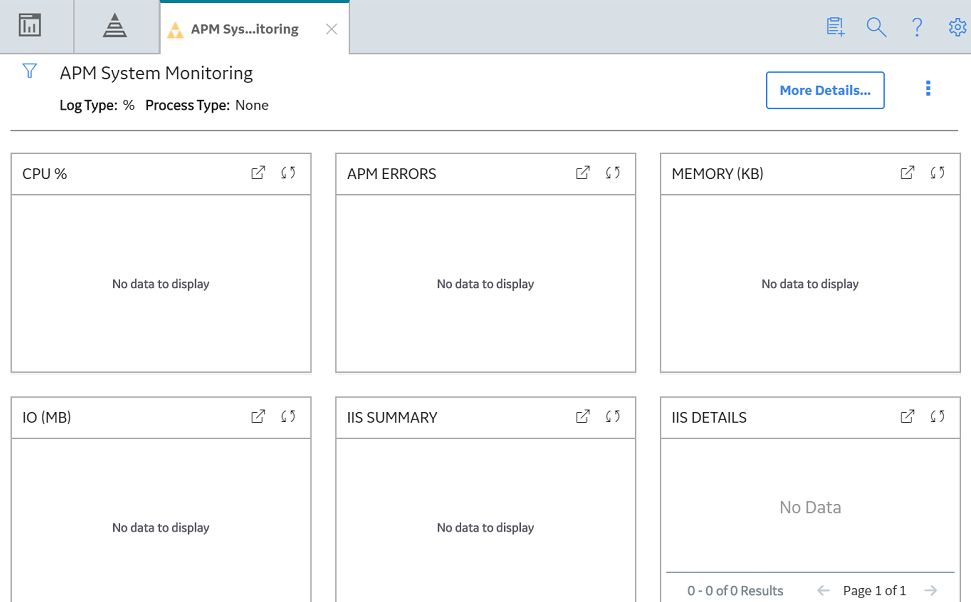Screen dimensions: 971x602
Task: Pop out the IIS DETAILS widget
Action: (x=907, y=416)
